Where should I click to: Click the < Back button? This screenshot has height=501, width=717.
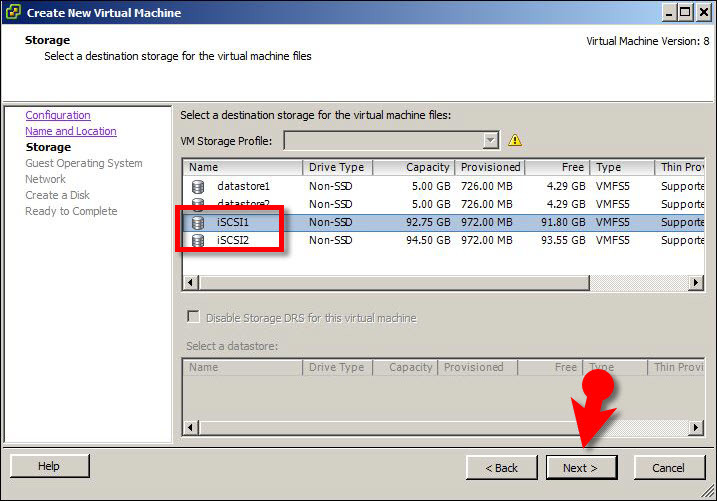(x=501, y=468)
